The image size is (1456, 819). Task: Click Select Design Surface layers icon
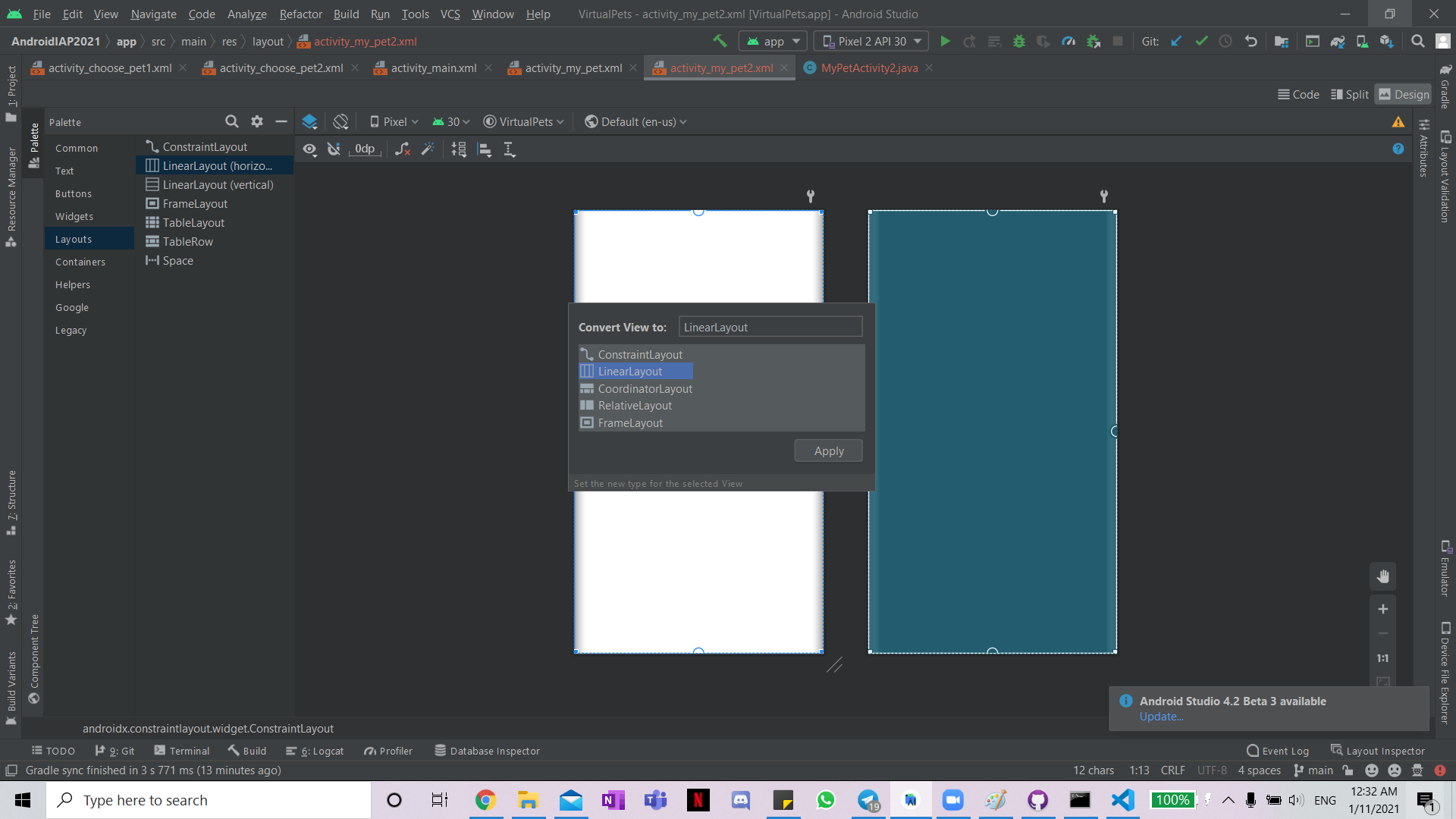coord(309,122)
